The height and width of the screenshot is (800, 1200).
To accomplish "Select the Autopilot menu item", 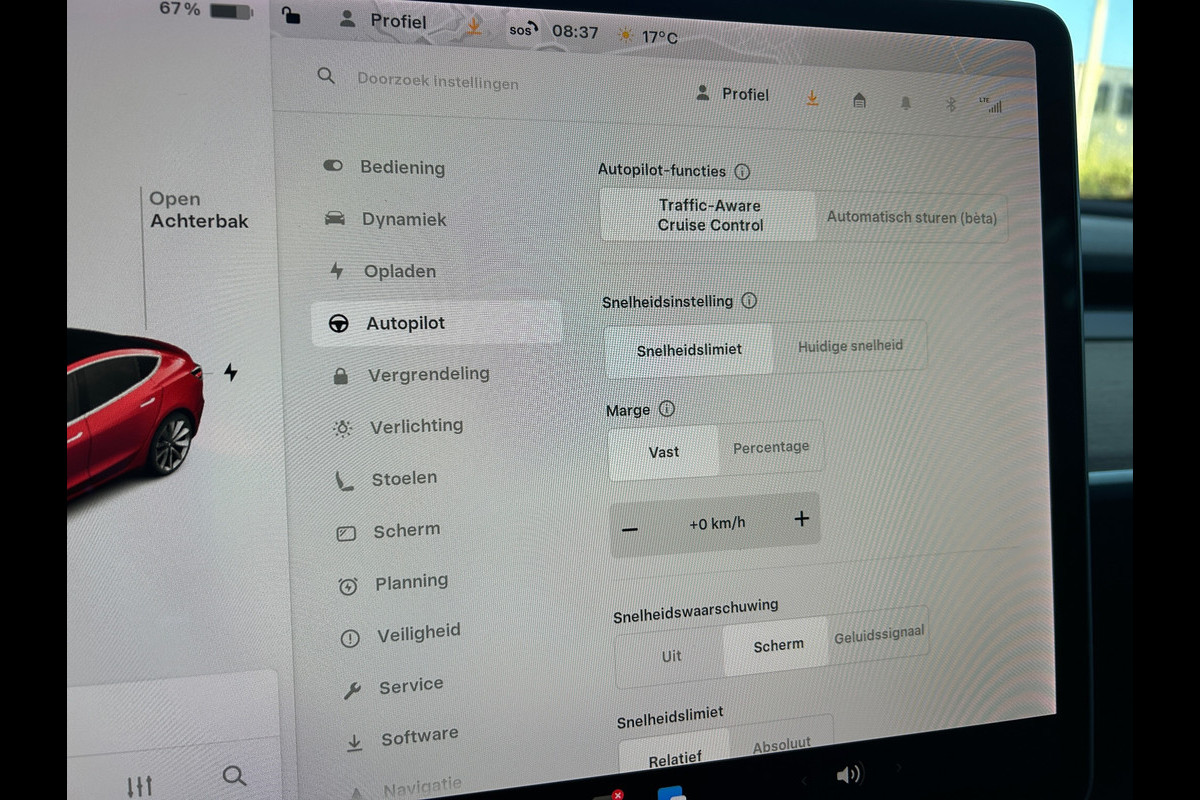I will 436,323.
